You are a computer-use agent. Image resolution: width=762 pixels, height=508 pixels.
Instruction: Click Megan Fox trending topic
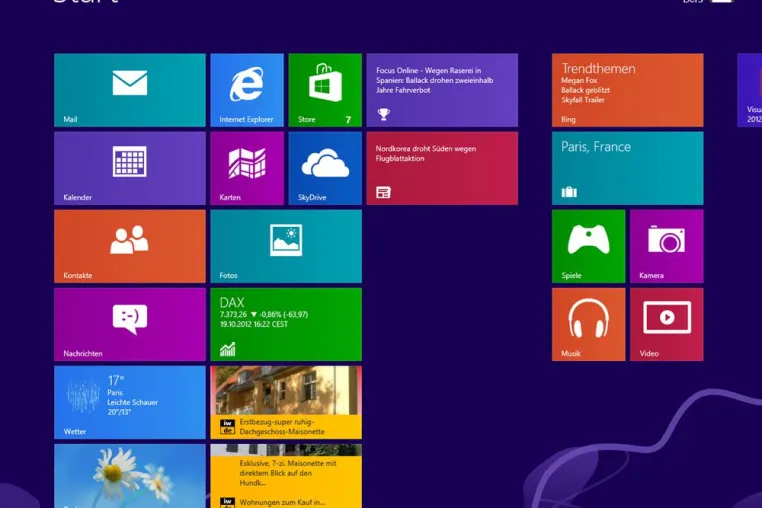[579, 81]
